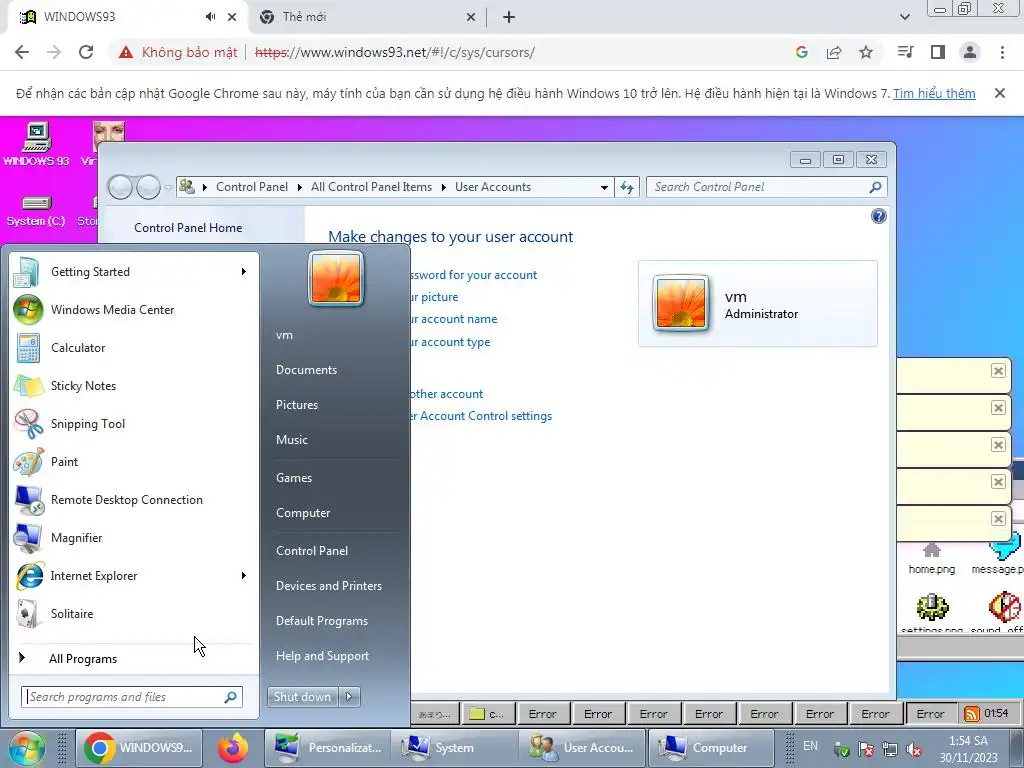The image size is (1024, 768).
Task: Click Tìm hiểu thêm link
Action: point(934,93)
